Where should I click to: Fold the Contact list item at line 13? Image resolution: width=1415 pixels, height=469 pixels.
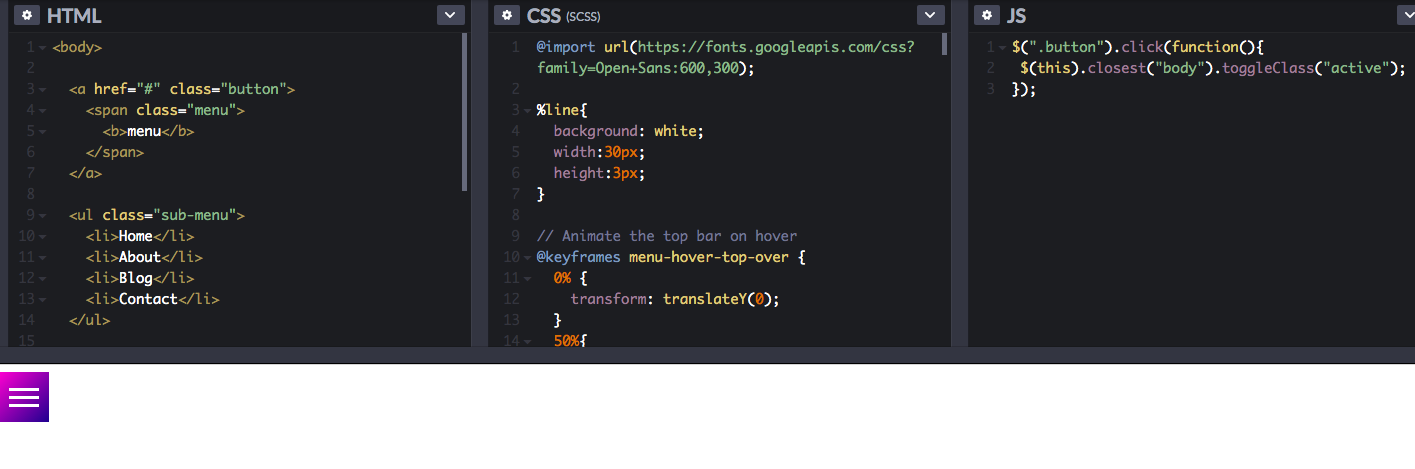coord(43,300)
